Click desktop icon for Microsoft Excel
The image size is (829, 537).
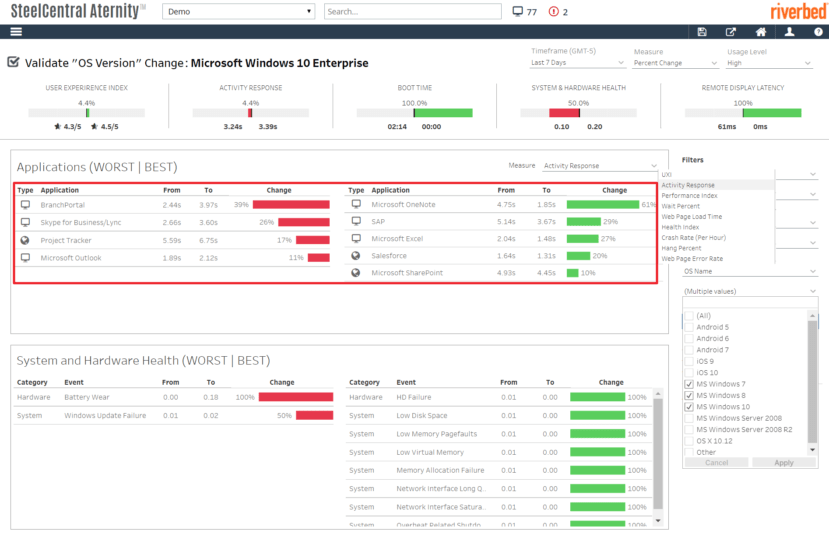(x=356, y=238)
